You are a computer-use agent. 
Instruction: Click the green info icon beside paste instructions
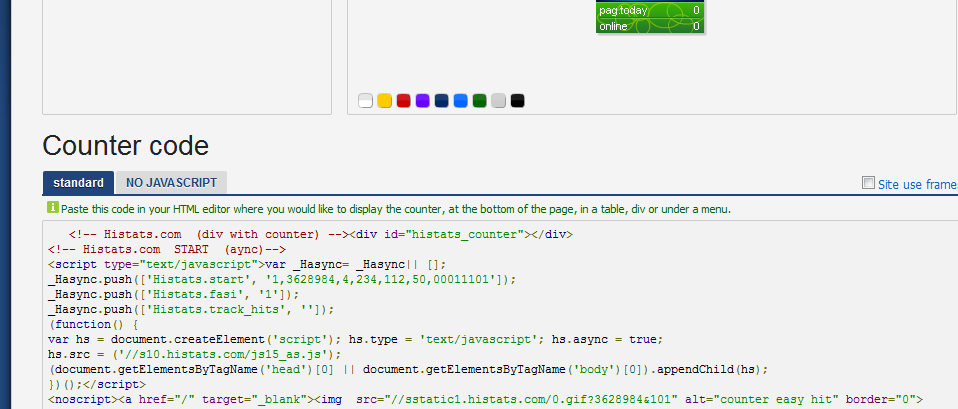coord(53,207)
